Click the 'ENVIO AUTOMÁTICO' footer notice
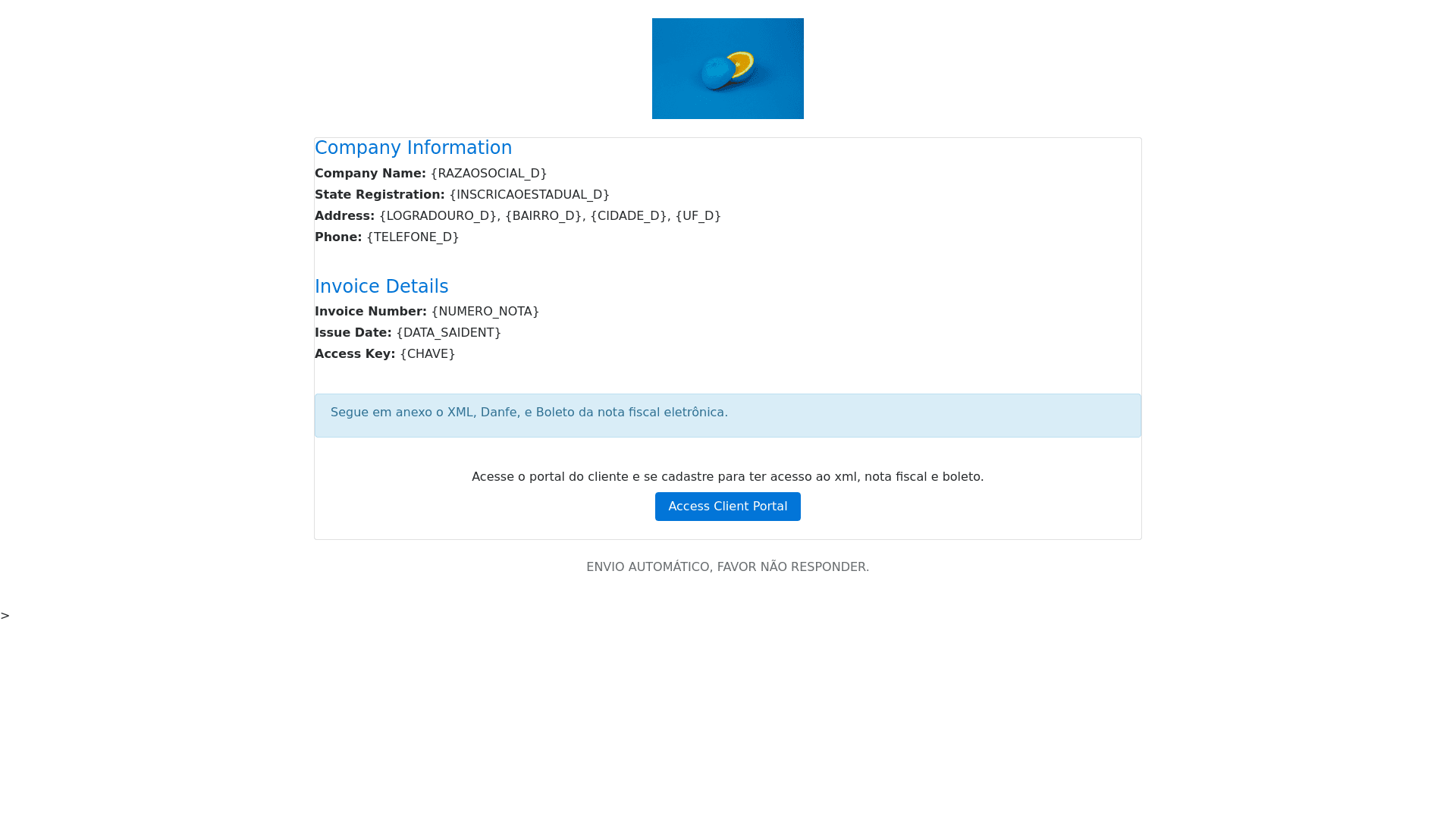The height and width of the screenshot is (819, 1456). coord(727,567)
